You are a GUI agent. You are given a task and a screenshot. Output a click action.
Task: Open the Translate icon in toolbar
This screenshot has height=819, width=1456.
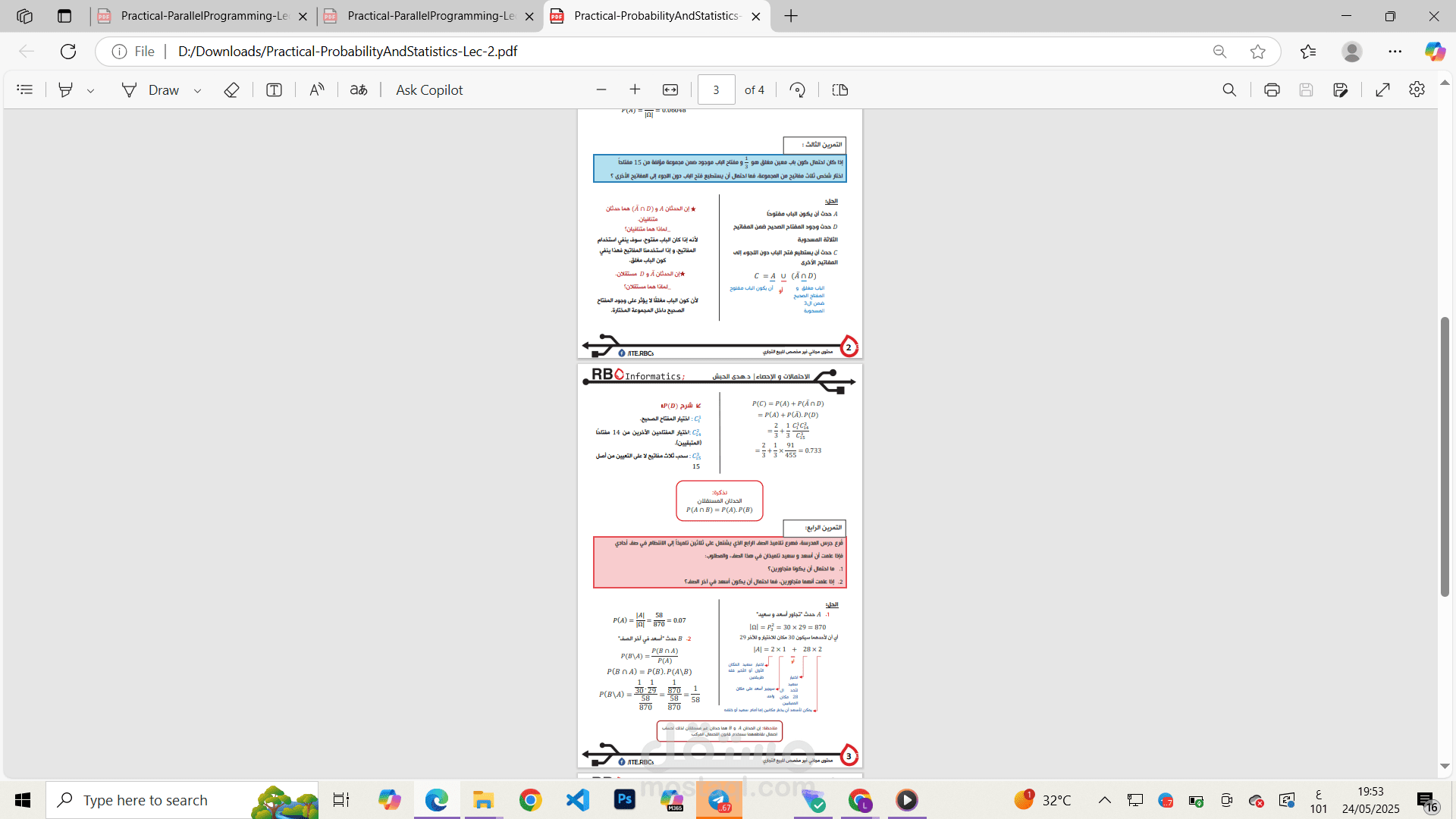[x=359, y=89]
